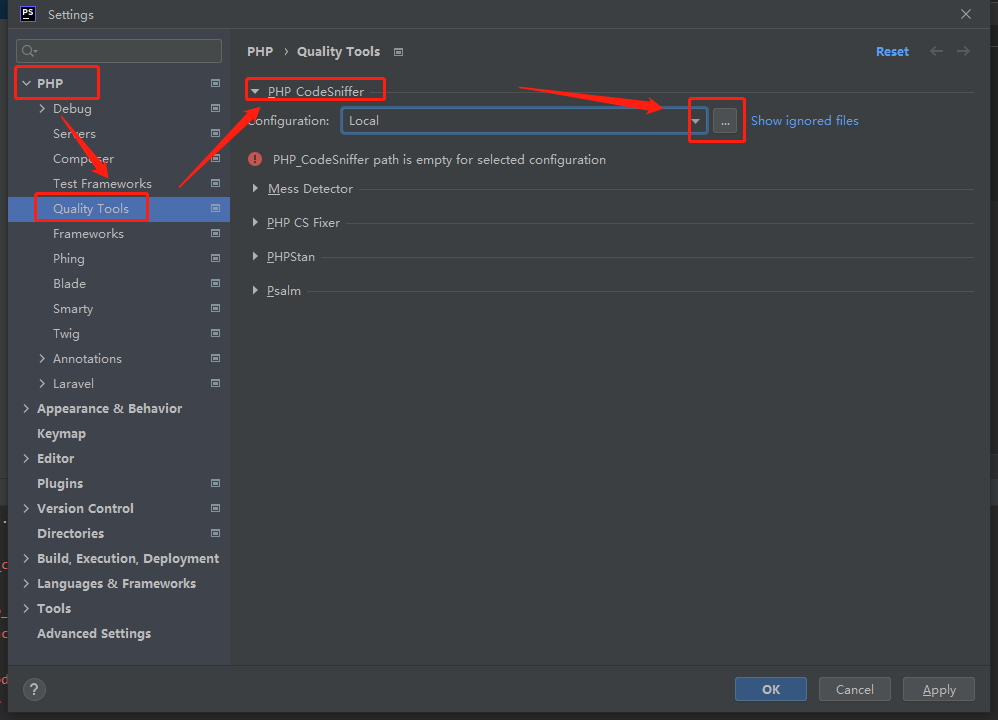Screen dimensions: 998x720
Task: Expand the Debug tree node
Action: [x=42, y=108]
